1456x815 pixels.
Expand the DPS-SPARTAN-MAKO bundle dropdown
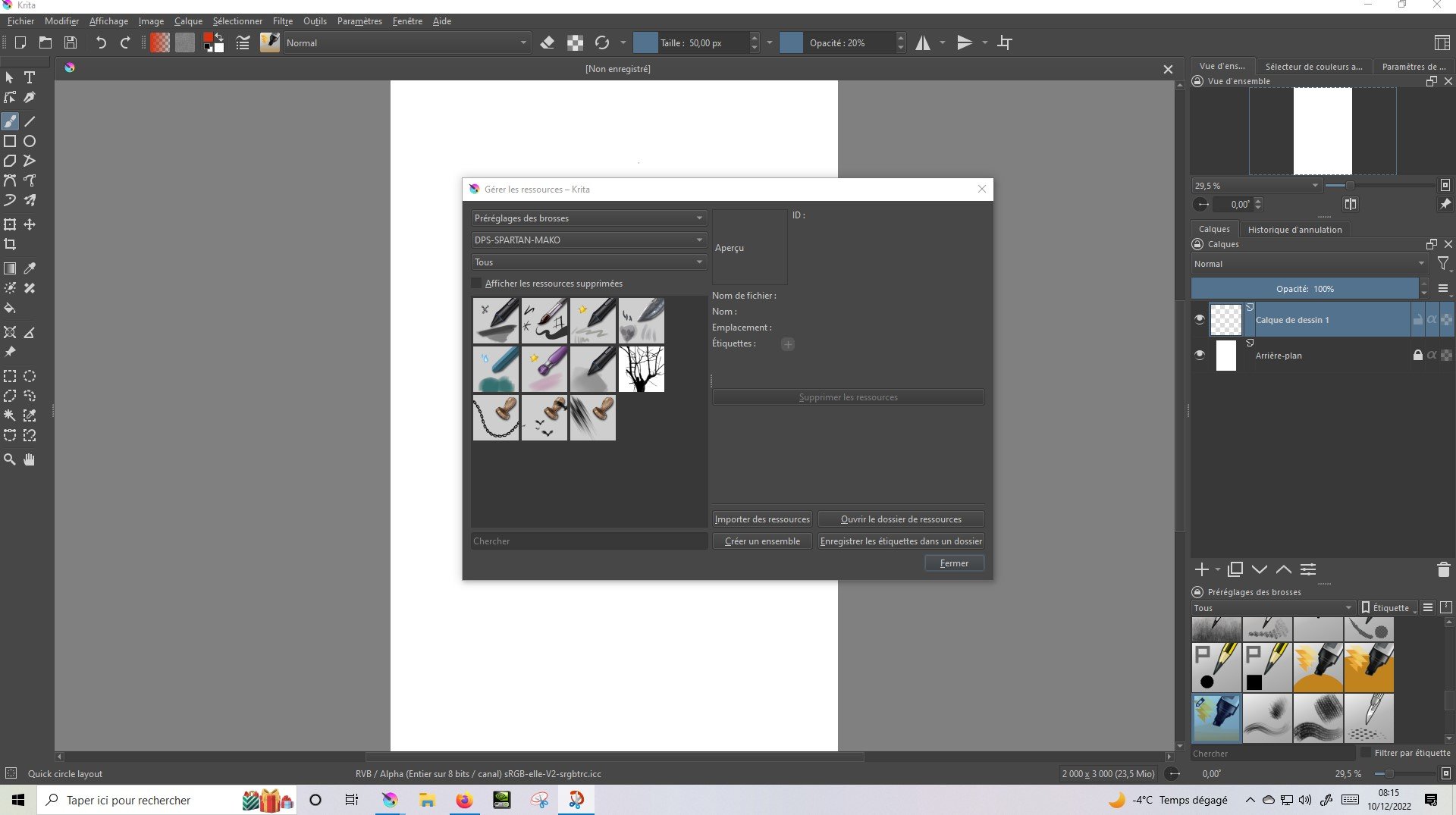588,240
